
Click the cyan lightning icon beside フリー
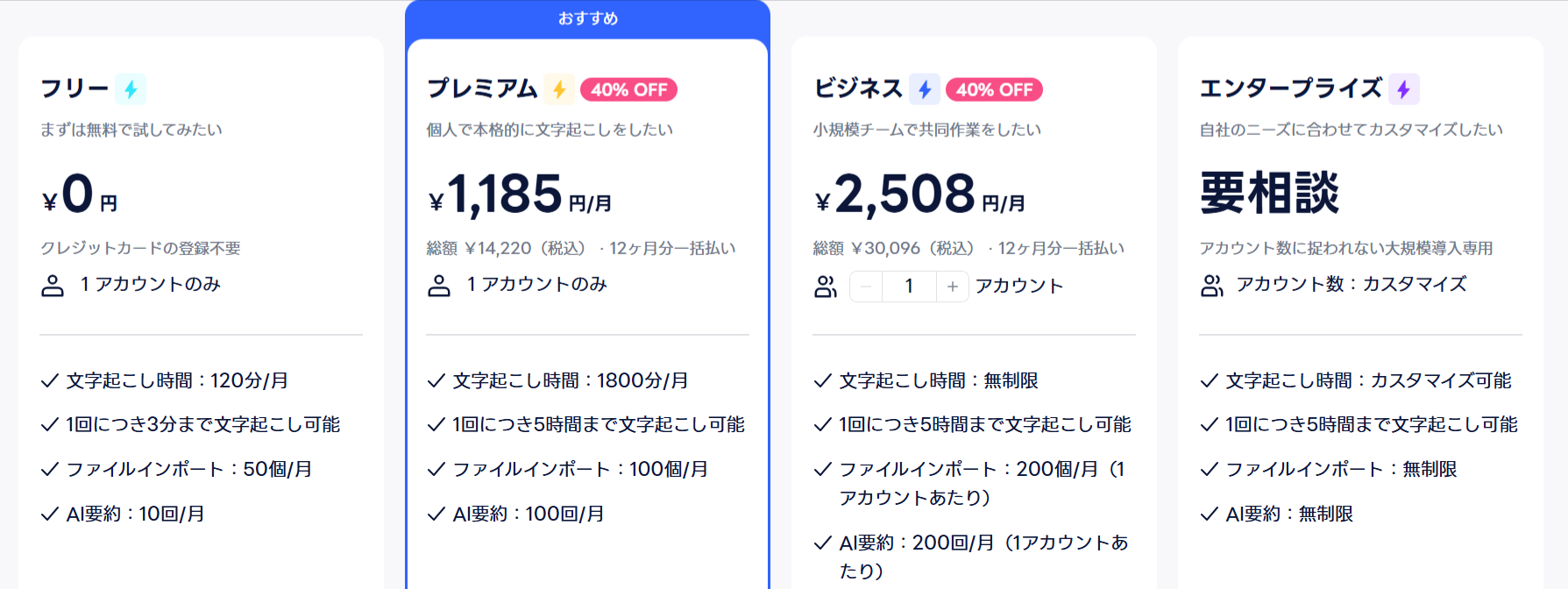tap(131, 89)
